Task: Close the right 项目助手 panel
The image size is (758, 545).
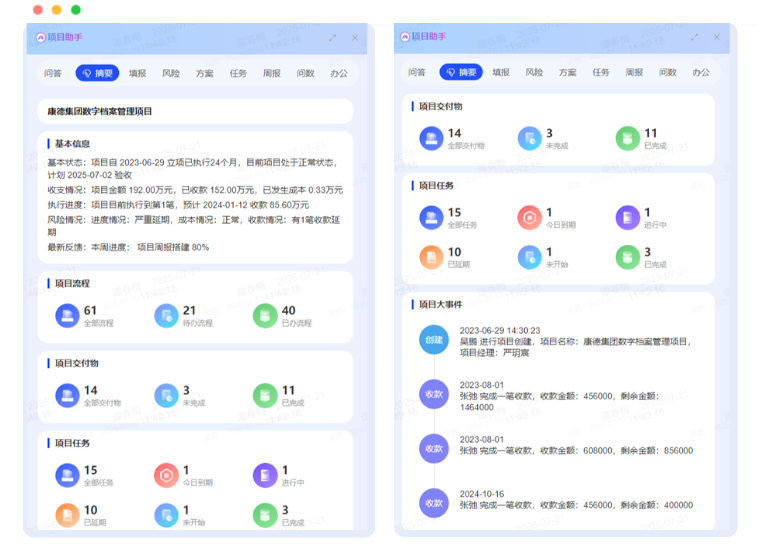Action: click(x=717, y=37)
